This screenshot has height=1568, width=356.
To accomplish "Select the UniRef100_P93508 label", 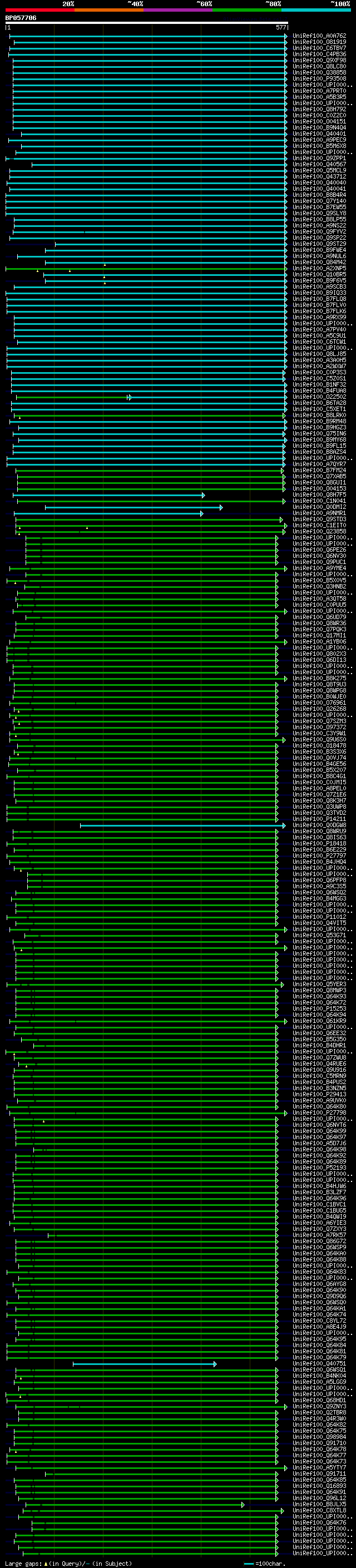I will tap(319, 78).
